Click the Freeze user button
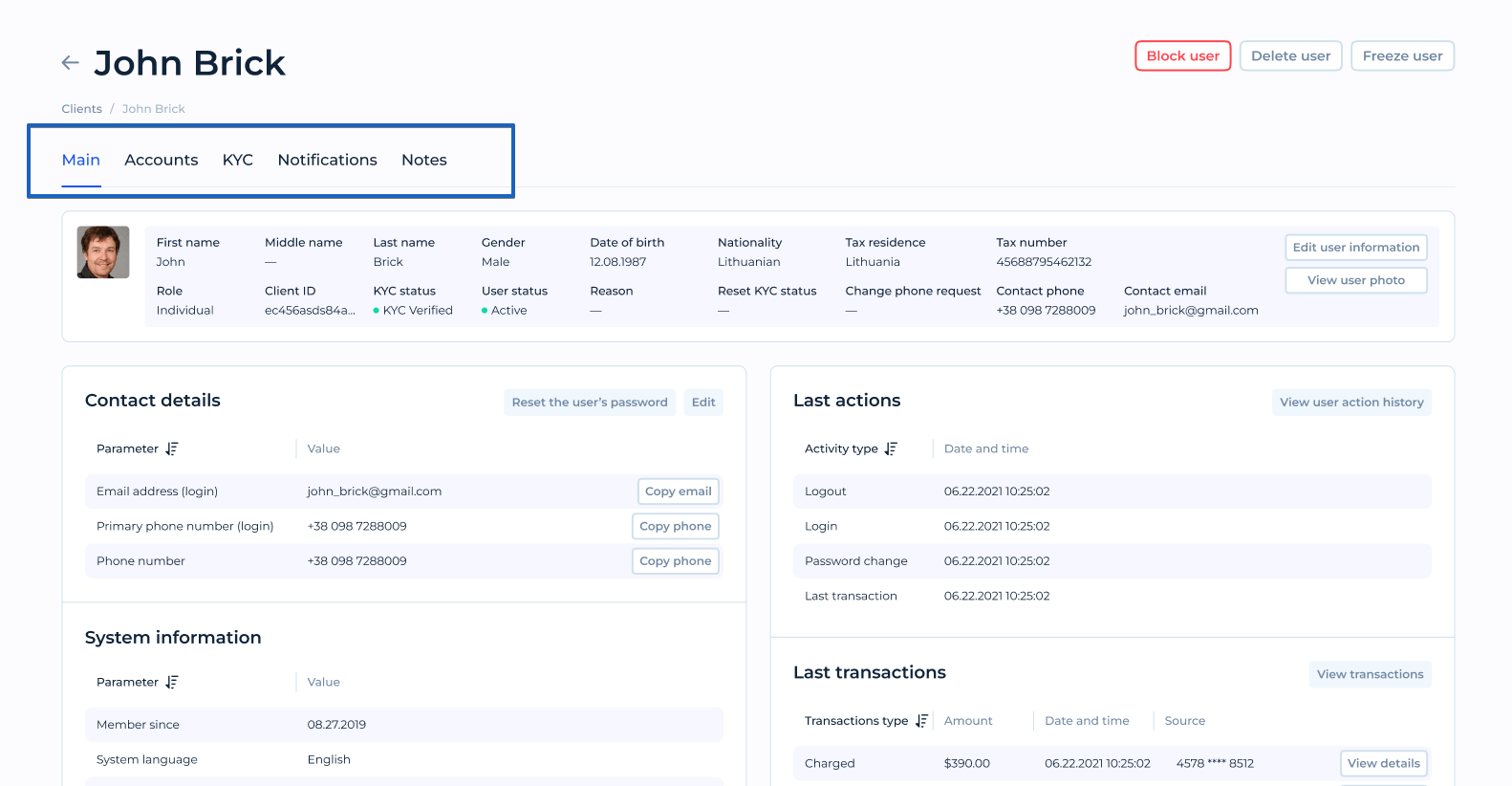The width and height of the screenshot is (1512, 786). tap(1403, 55)
